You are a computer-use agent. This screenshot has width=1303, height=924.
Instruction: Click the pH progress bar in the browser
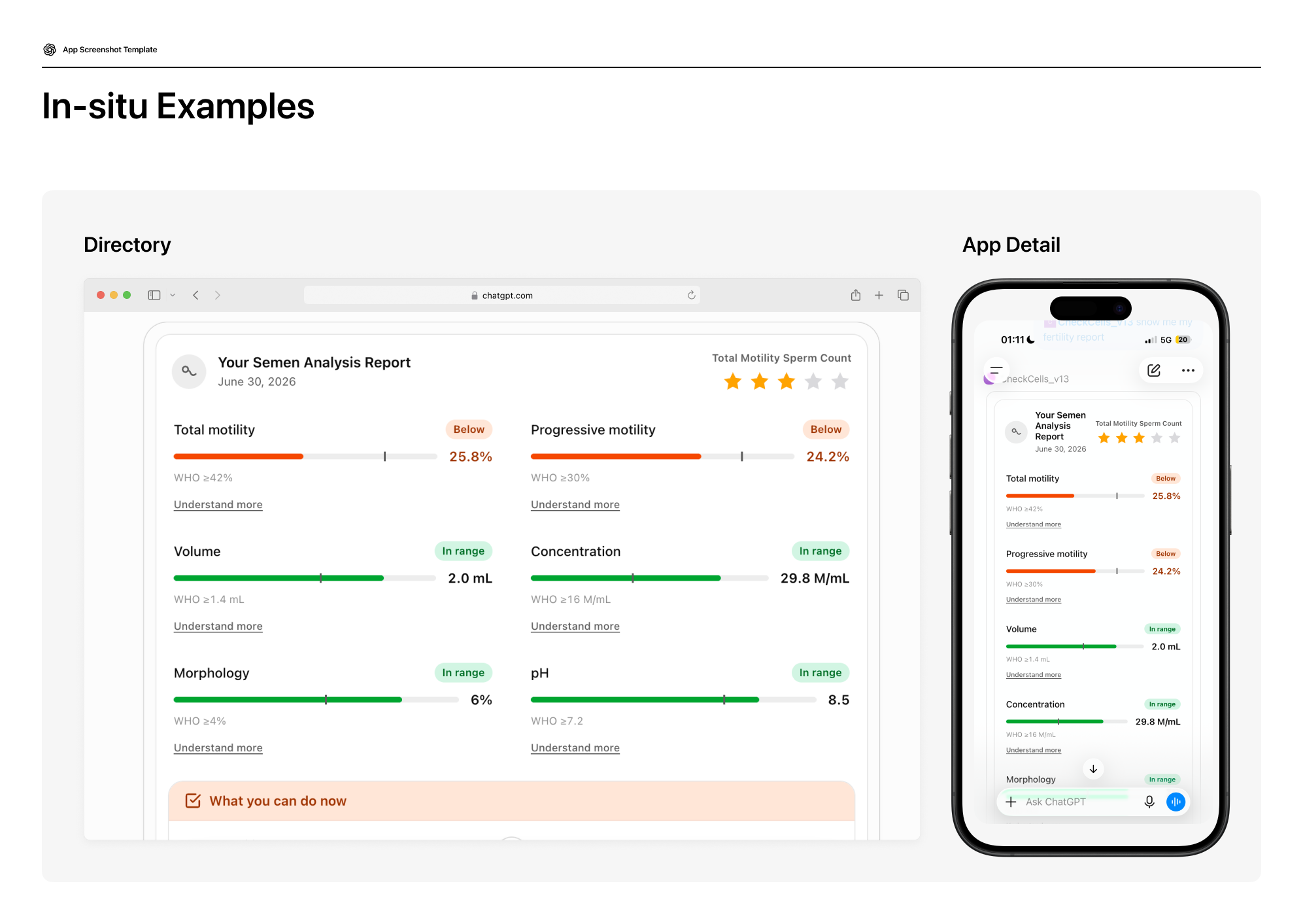[x=673, y=700]
